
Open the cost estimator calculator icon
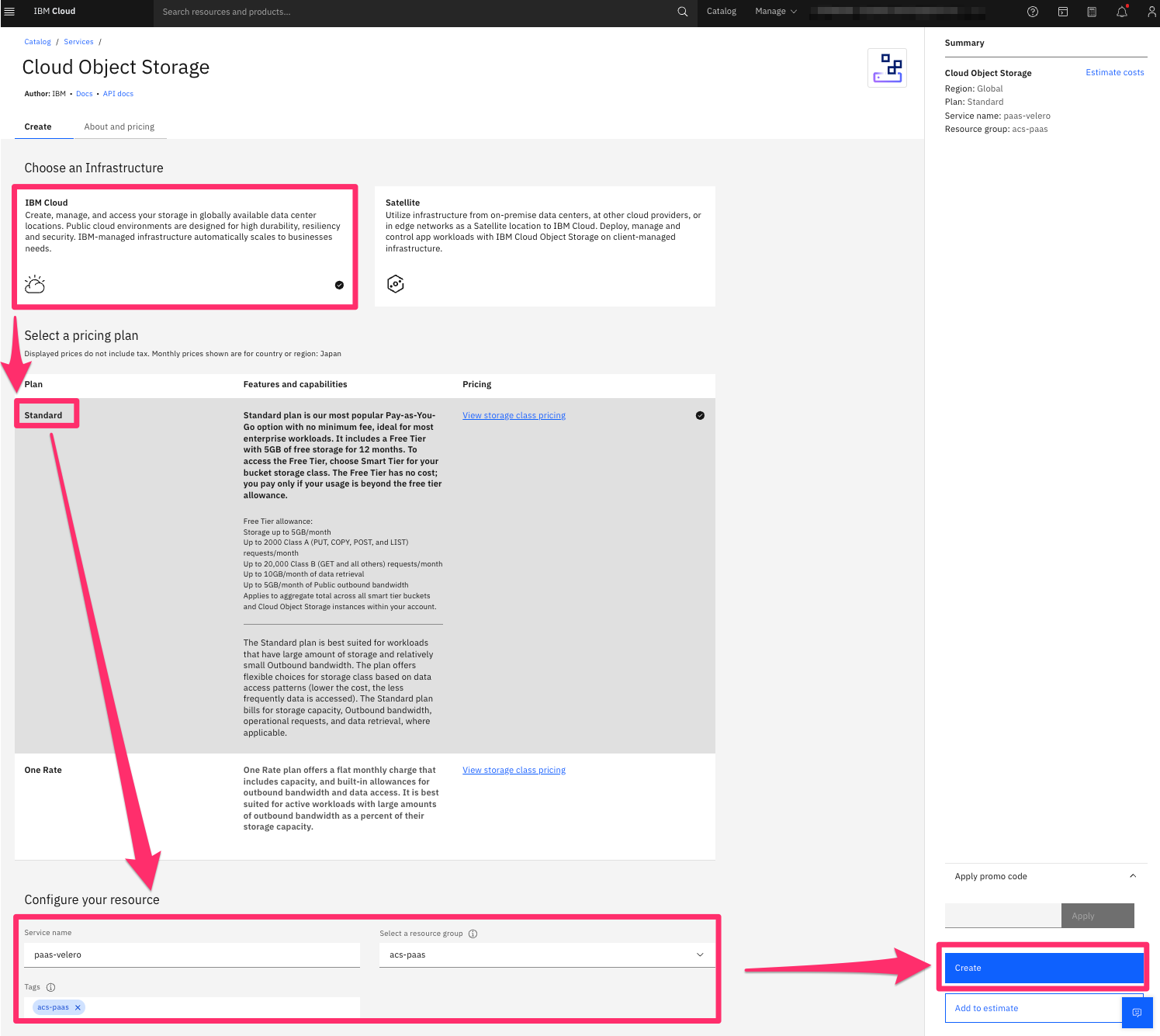[1092, 12]
